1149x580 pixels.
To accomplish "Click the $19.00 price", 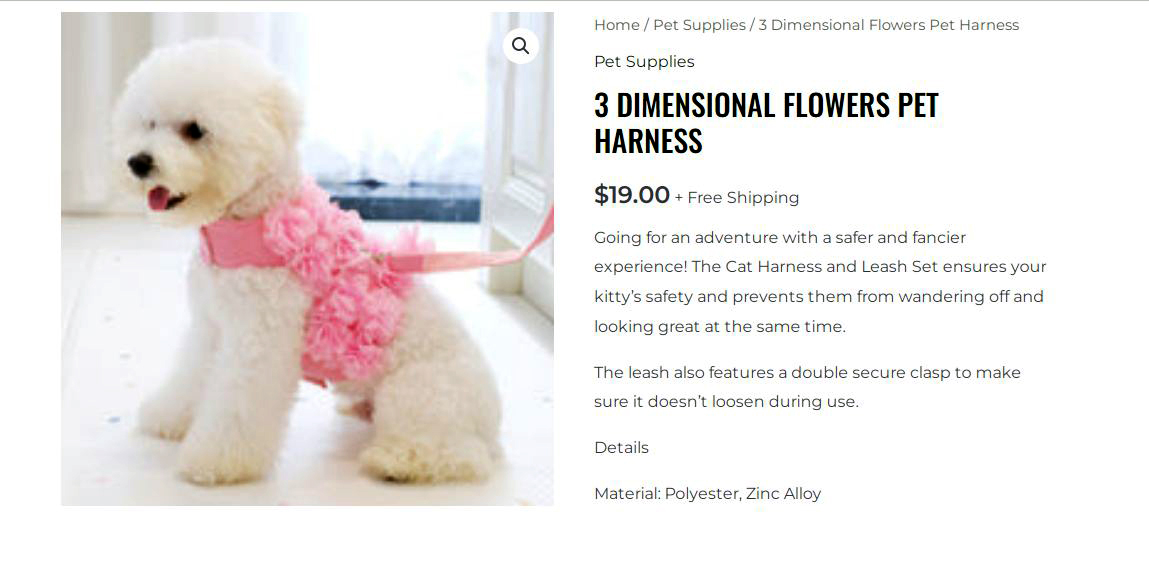I will (x=632, y=195).
